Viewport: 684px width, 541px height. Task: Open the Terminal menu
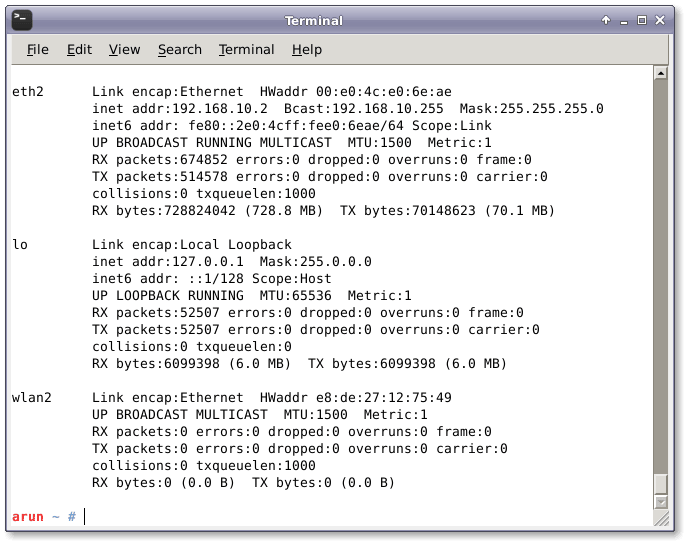[x=246, y=50]
